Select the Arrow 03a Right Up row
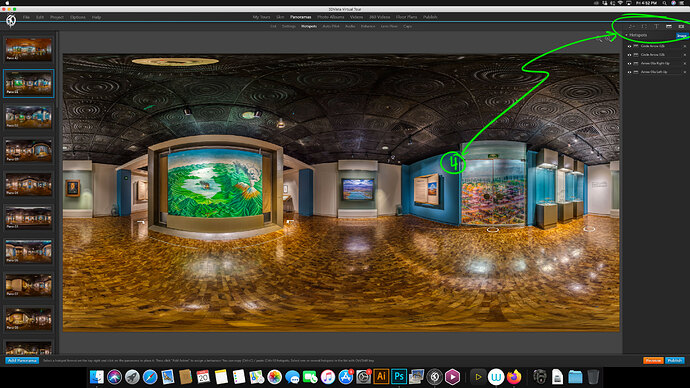 (x=657, y=63)
